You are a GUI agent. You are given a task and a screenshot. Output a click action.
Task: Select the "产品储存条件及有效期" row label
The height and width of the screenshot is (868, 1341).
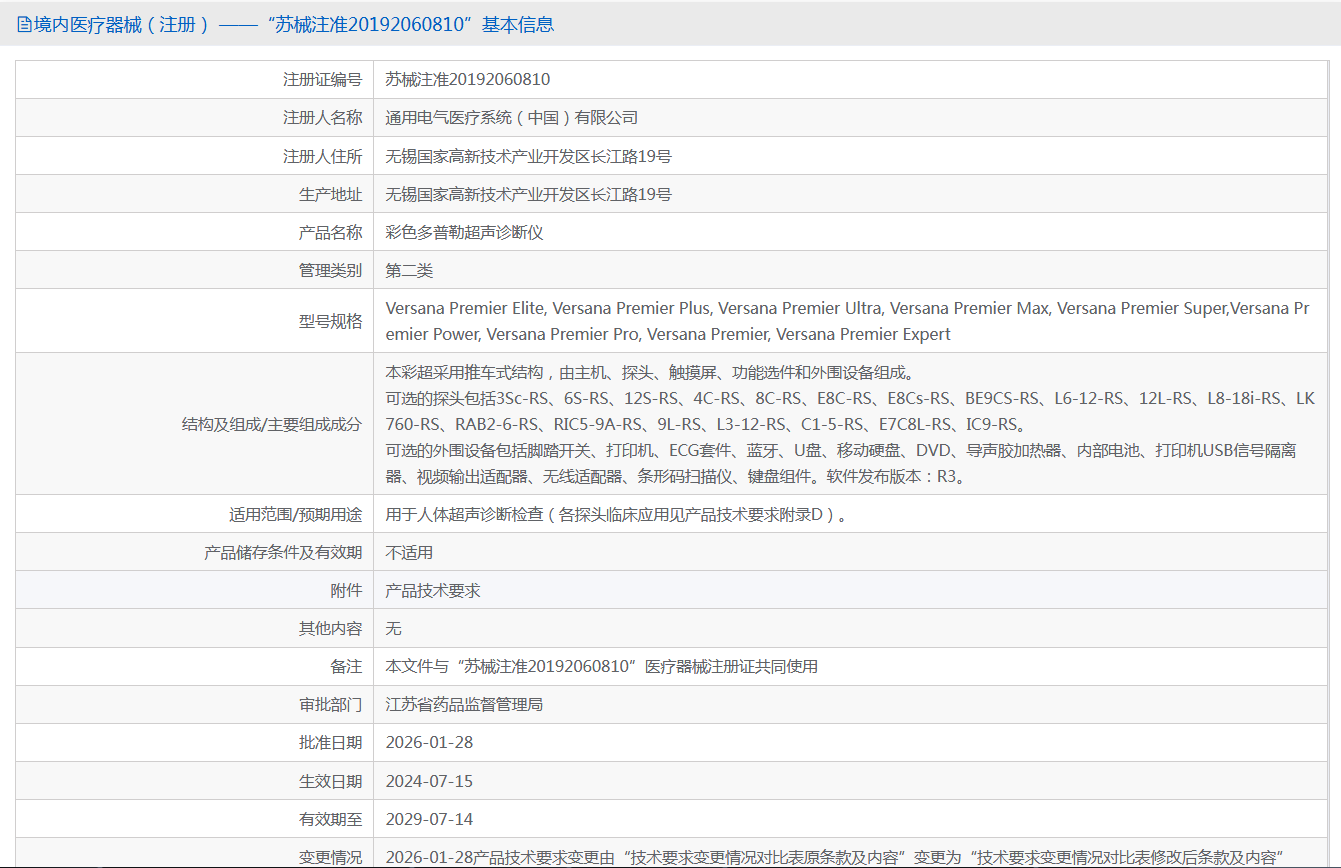coord(284,552)
